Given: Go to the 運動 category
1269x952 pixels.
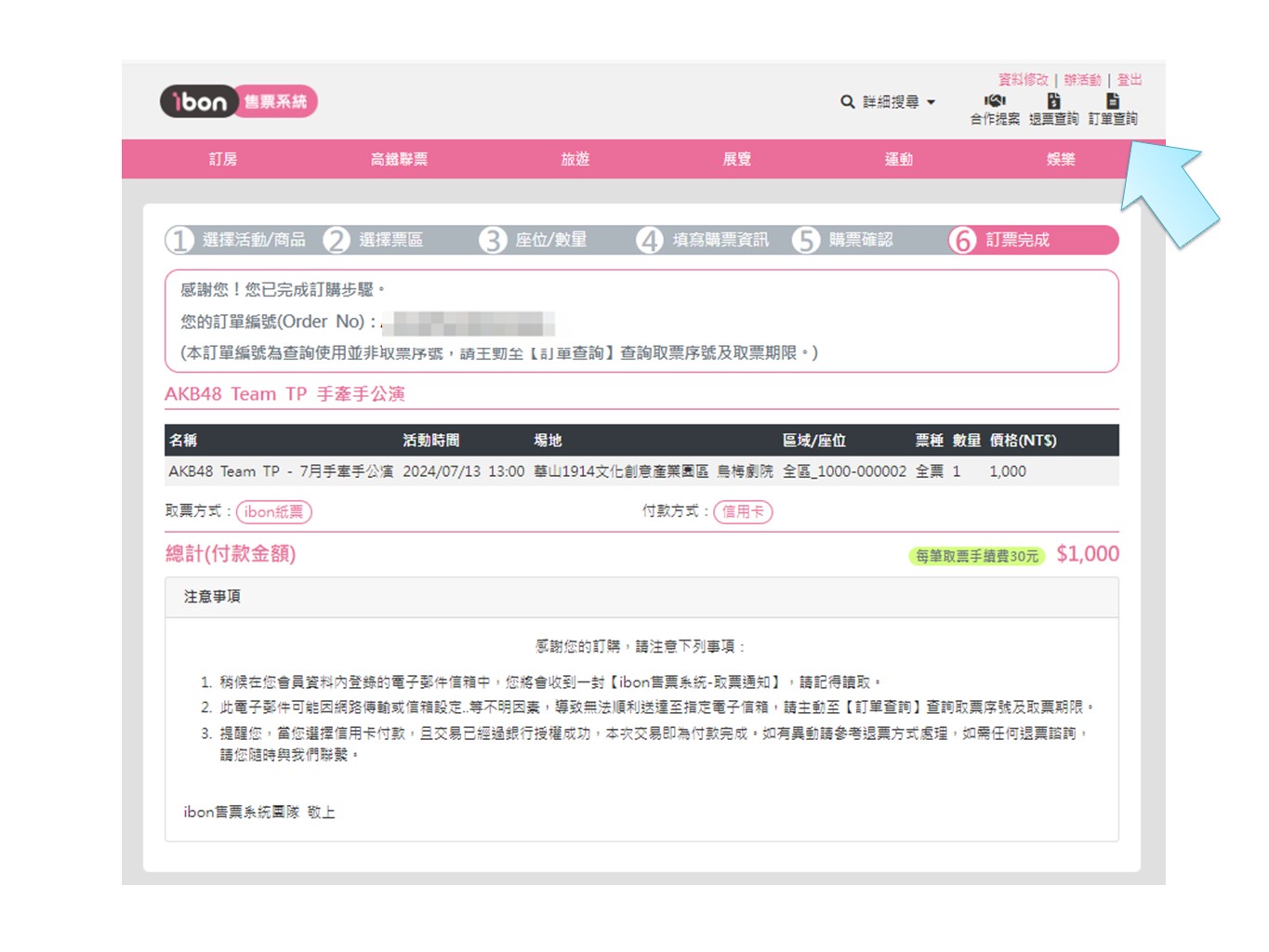Looking at the screenshot, I should click(x=898, y=159).
